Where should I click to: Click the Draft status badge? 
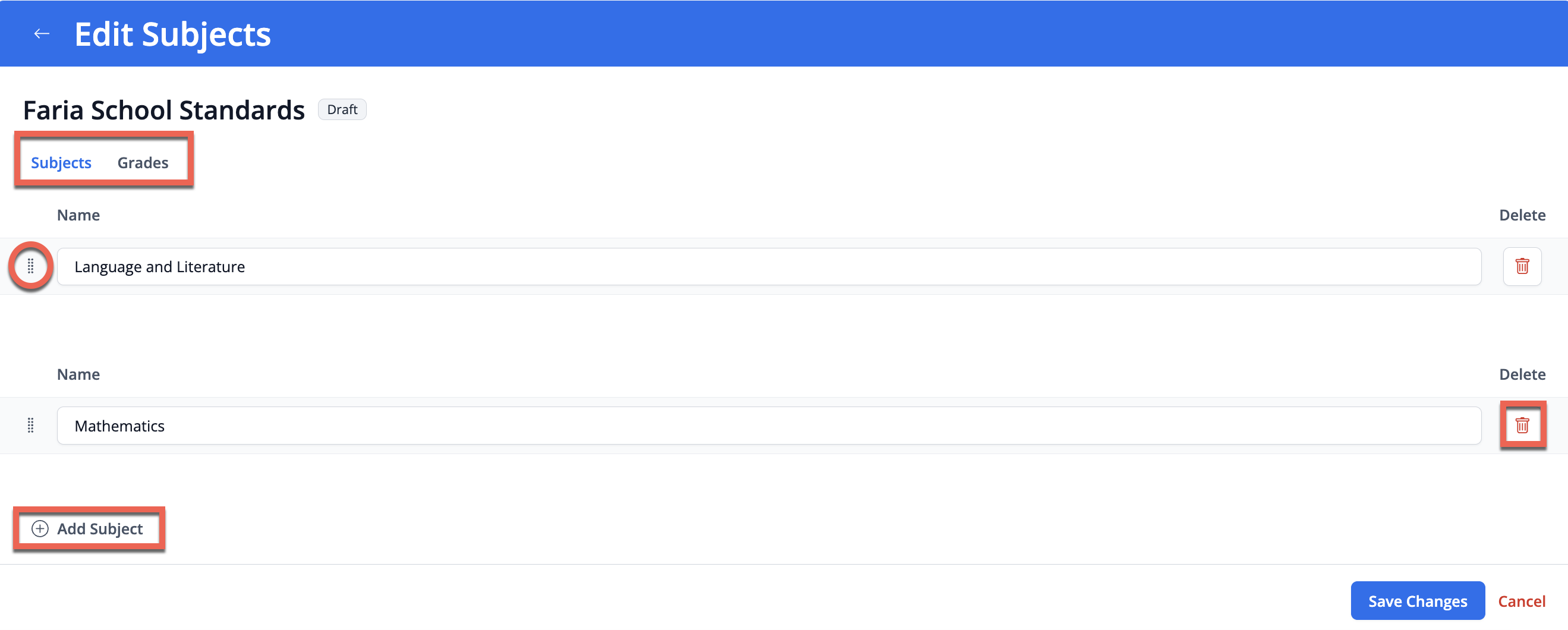pos(342,109)
